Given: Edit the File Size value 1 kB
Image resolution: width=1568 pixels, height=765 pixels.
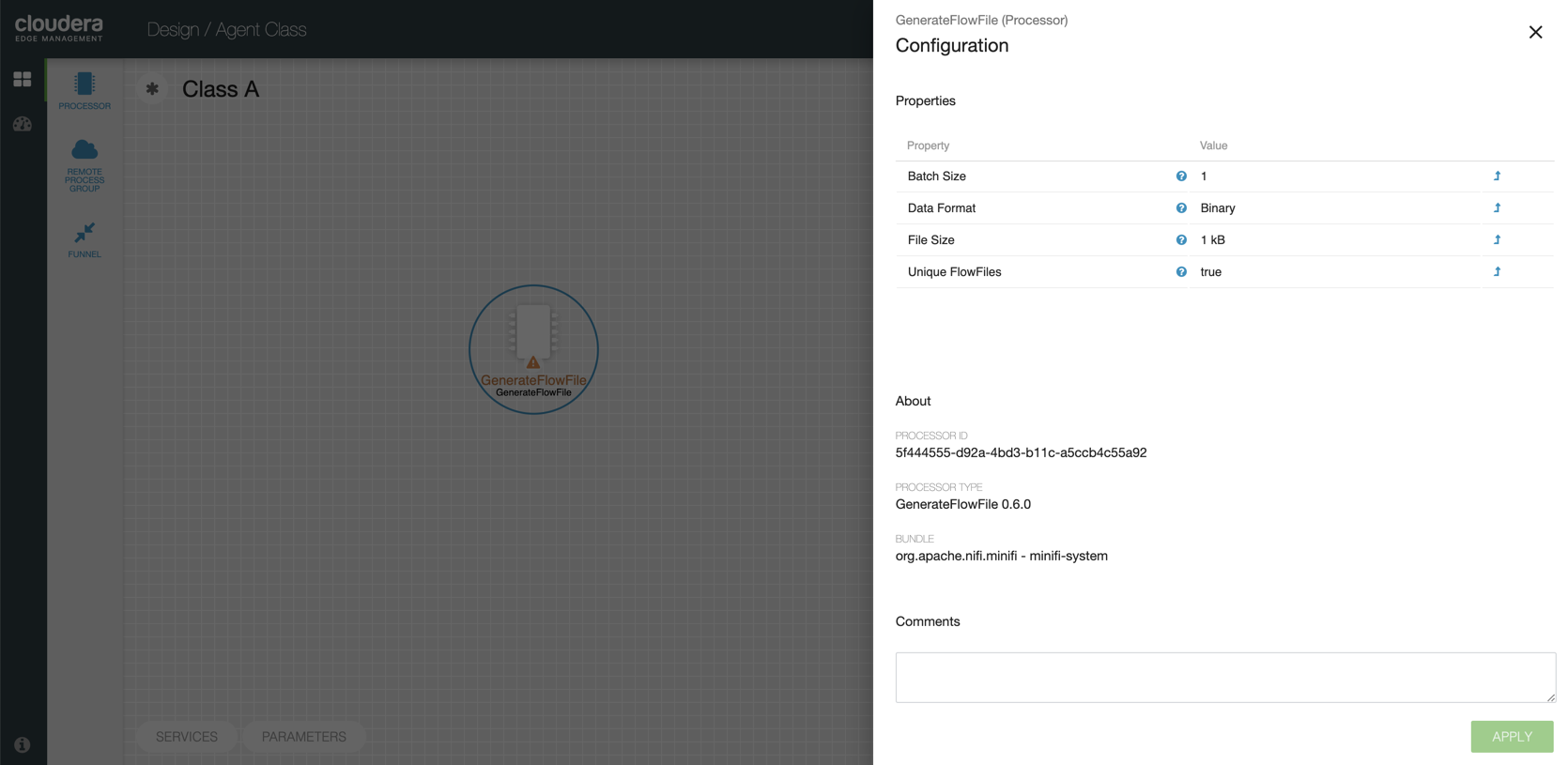Looking at the screenshot, I should (x=1213, y=240).
